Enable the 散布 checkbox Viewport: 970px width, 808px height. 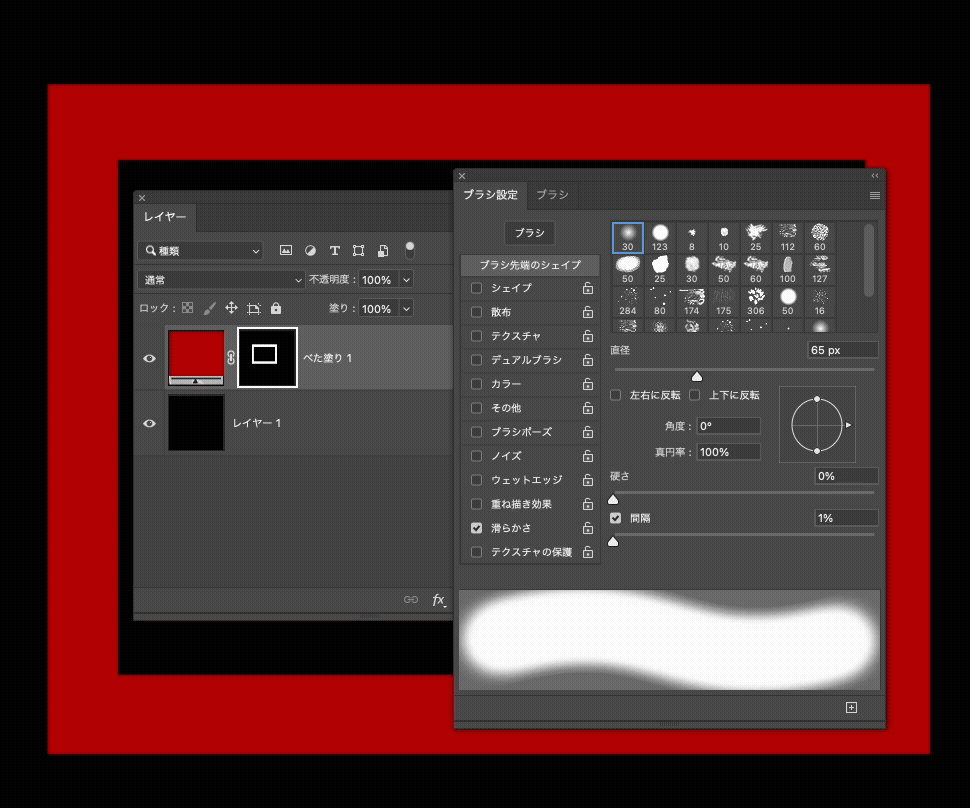pos(476,312)
